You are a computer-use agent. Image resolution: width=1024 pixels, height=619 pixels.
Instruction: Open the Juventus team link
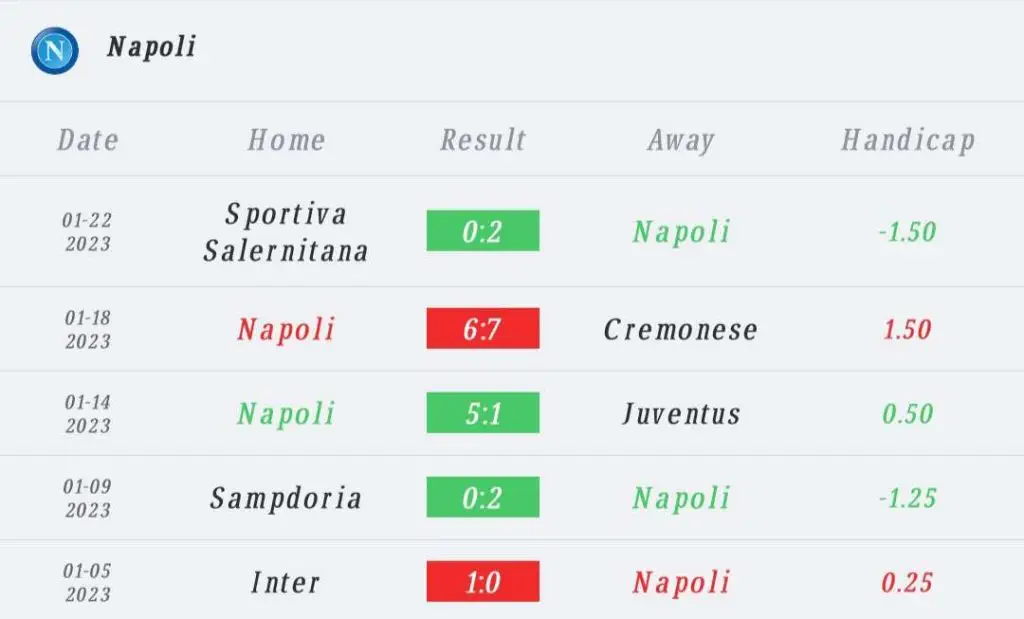pos(681,414)
